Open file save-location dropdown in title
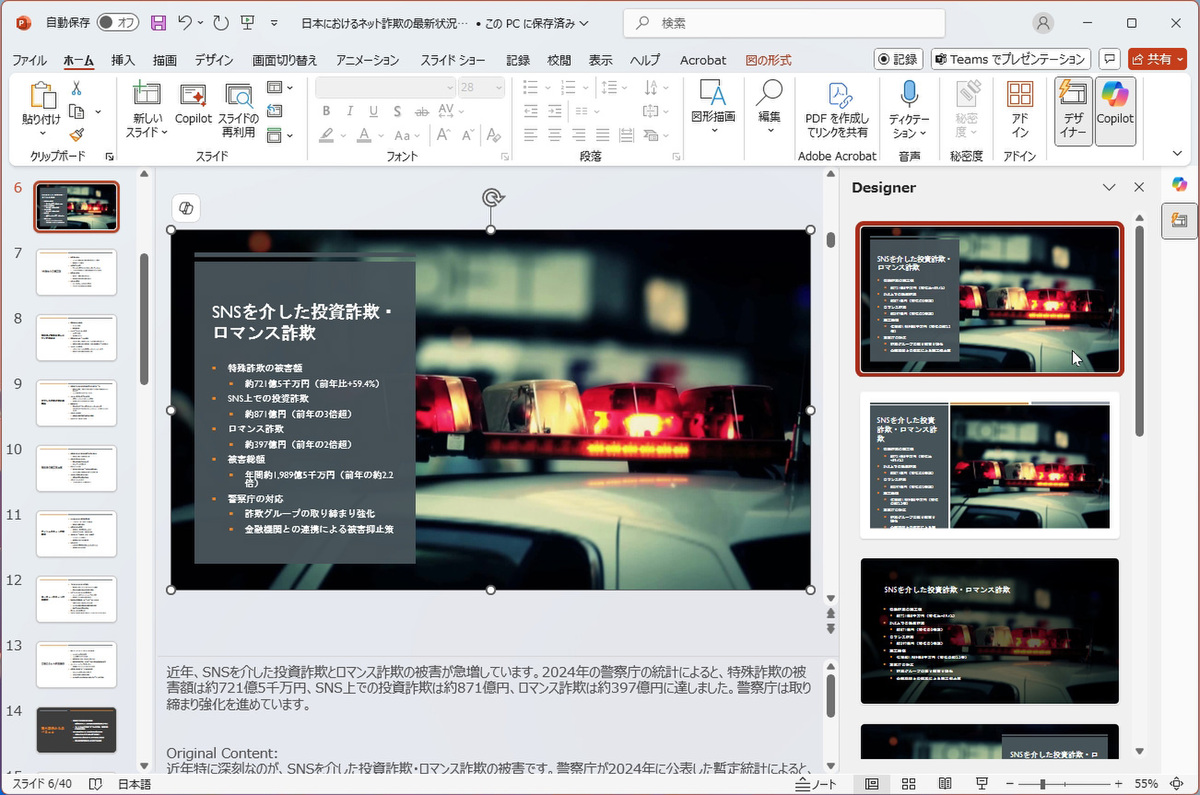The height and width of the screenshot is (795, 1200). pos(584,22)
